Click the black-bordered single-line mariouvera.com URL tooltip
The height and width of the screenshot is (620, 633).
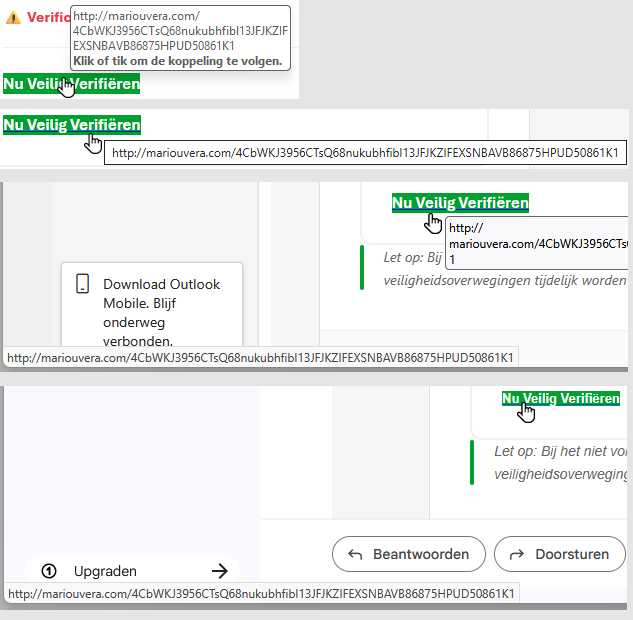365,153
